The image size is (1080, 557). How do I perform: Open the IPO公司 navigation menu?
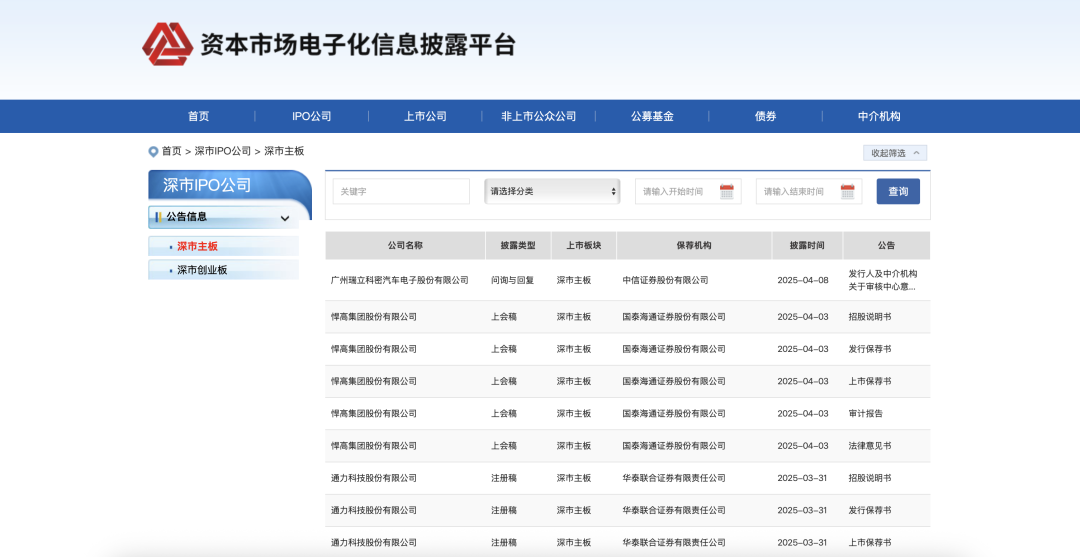click(x=312, y=116)
